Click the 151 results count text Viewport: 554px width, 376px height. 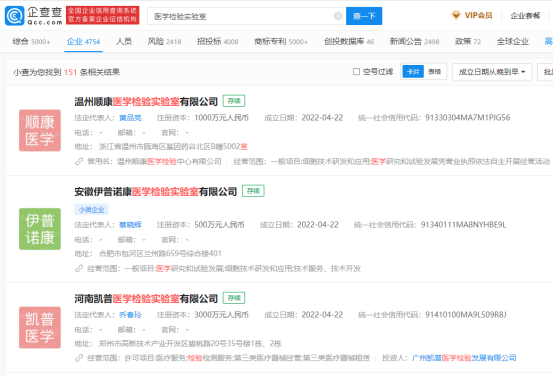point(70,72)
